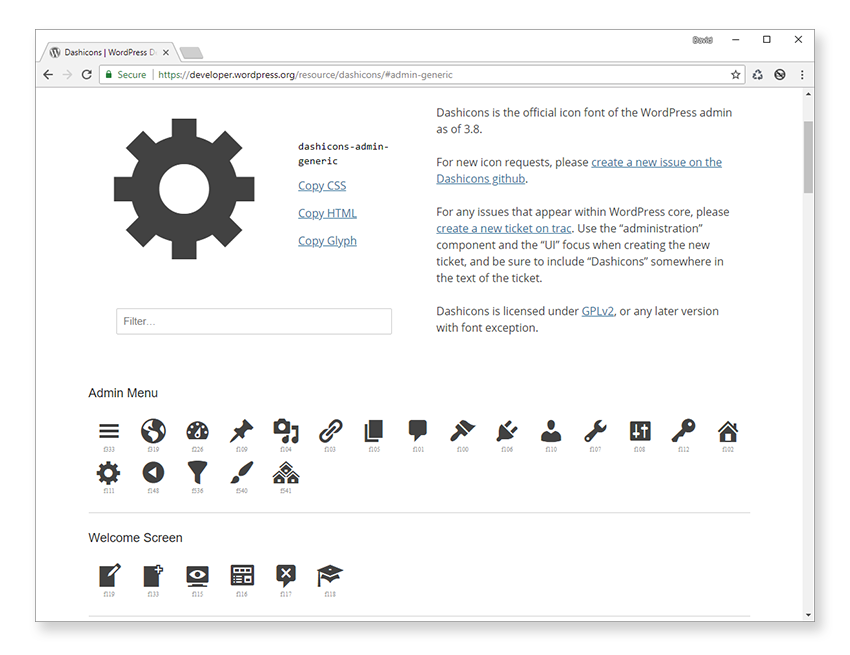850x655 pixels.
Task: Open the create a new ticket on trac link
Action: [504, 228]
